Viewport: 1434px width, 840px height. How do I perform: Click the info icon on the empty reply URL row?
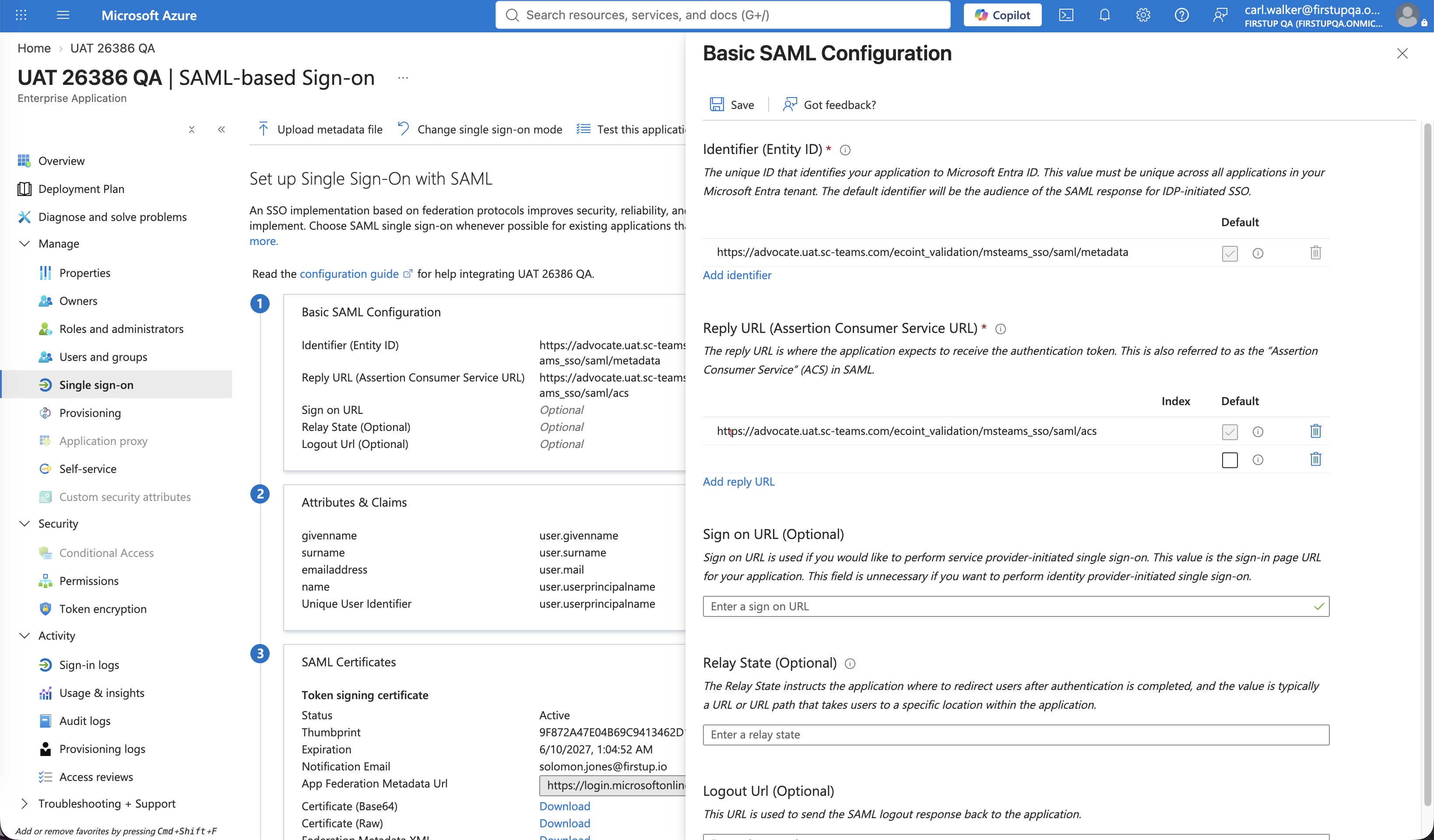[1258, 460]
